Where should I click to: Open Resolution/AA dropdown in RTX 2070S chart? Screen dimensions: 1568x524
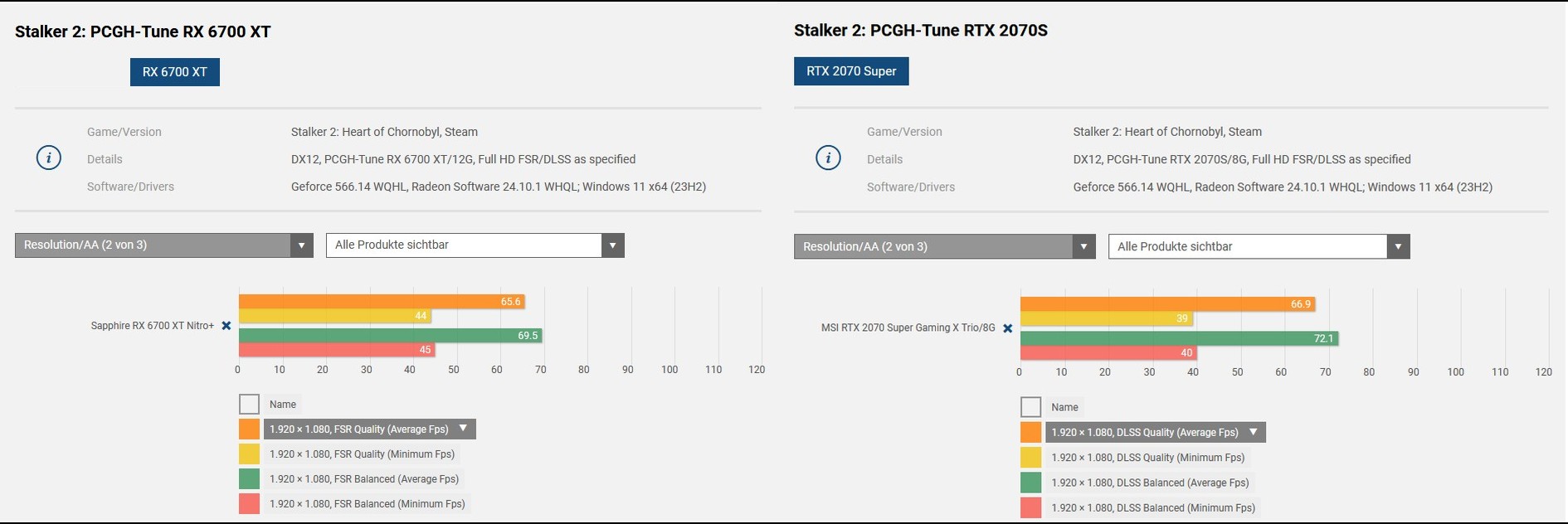[944, 246]
